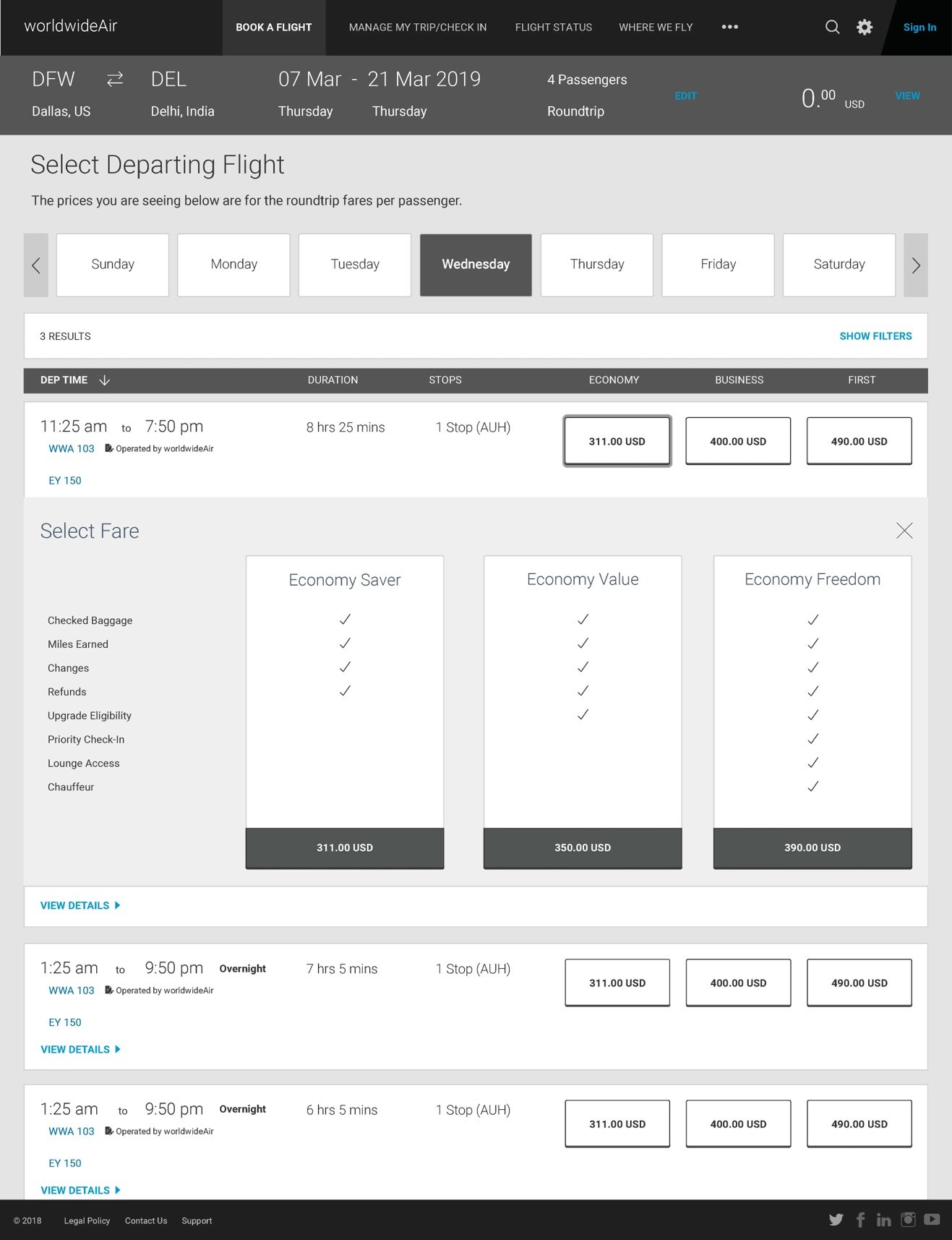Screen dimensions: 952x1240
Task: Choose Economy Value fare 350.00 USD
Action: point(582,847)
